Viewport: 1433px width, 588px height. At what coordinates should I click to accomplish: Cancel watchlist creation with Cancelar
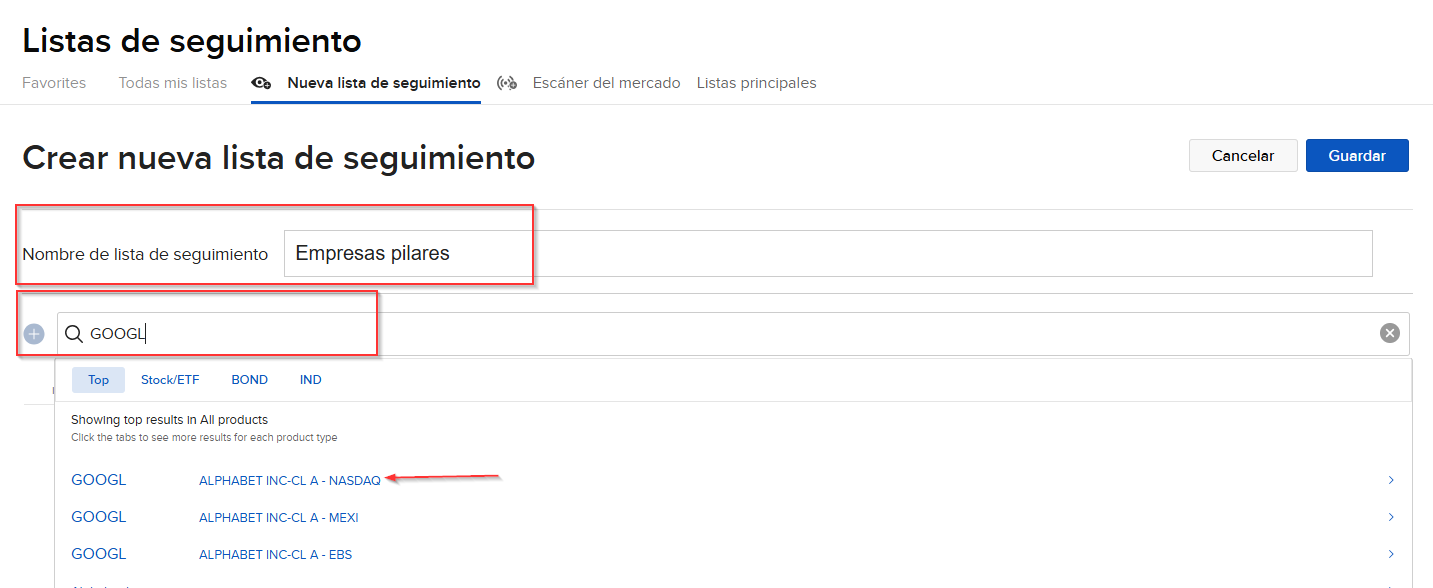click(1243, 155)
